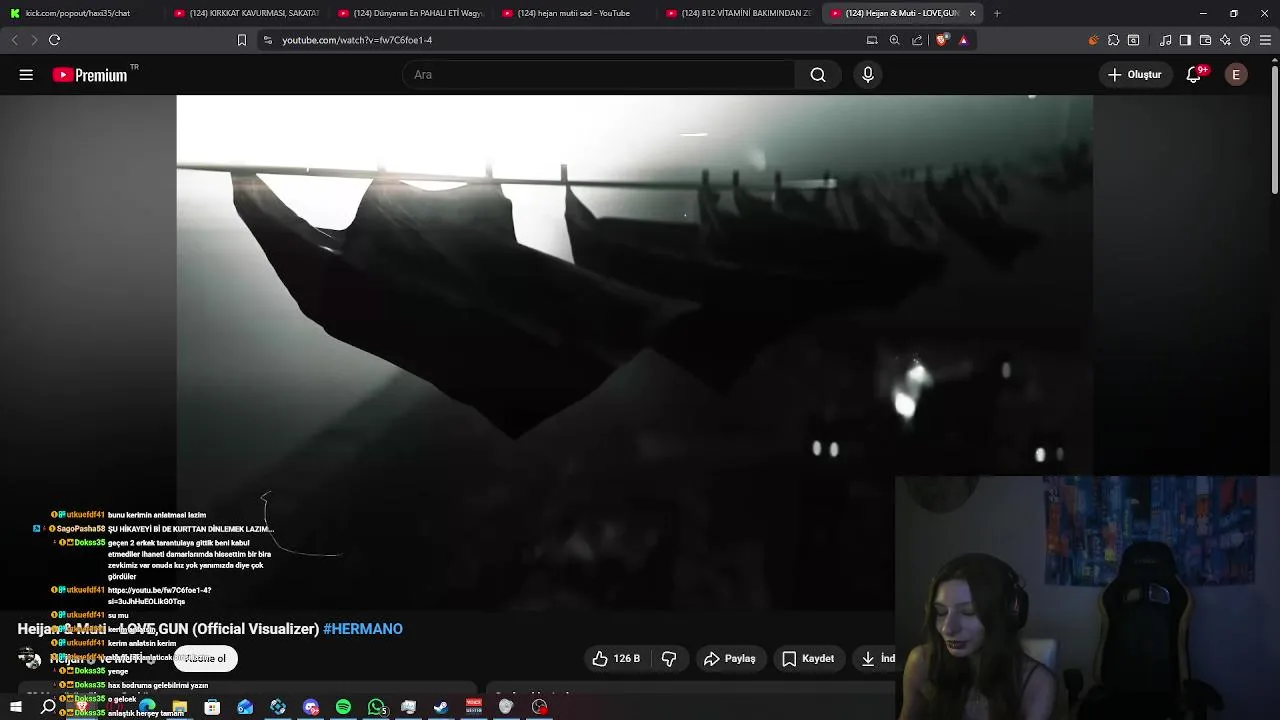Open Leo AI sparkle icon

point(1225,40)
